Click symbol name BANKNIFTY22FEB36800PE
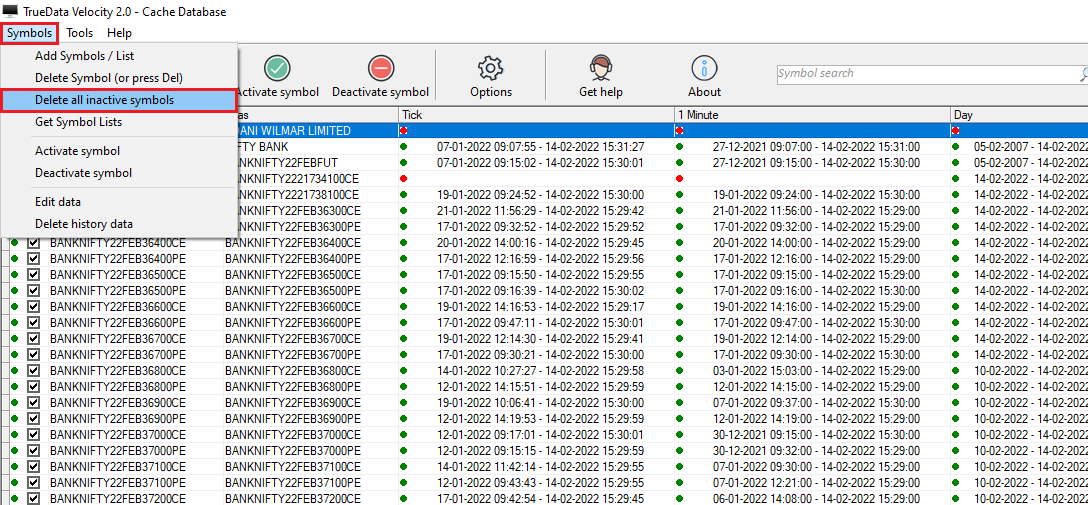This screenshot has height=505, width=1088. [118, 386]
